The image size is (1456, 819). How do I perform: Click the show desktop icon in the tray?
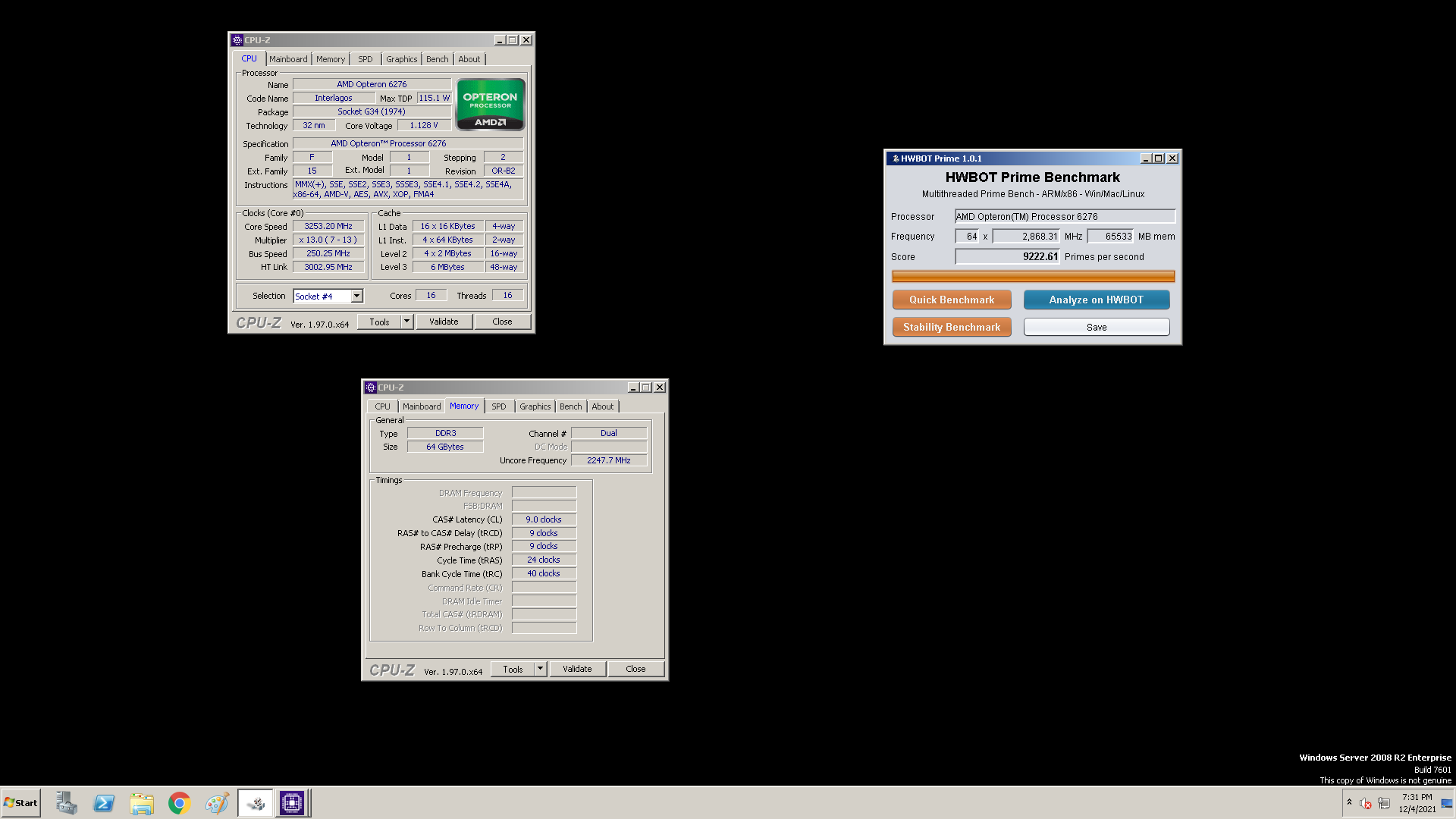tap(1447, 803)
